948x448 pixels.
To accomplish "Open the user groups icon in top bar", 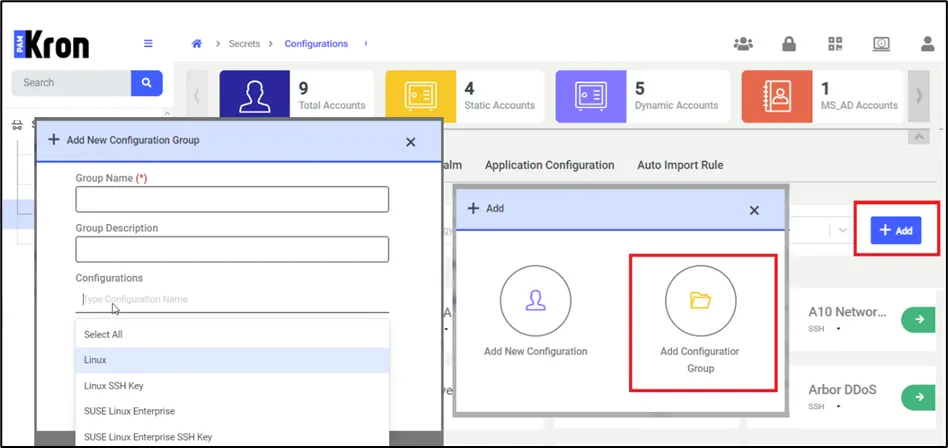I will coord(743,44).
